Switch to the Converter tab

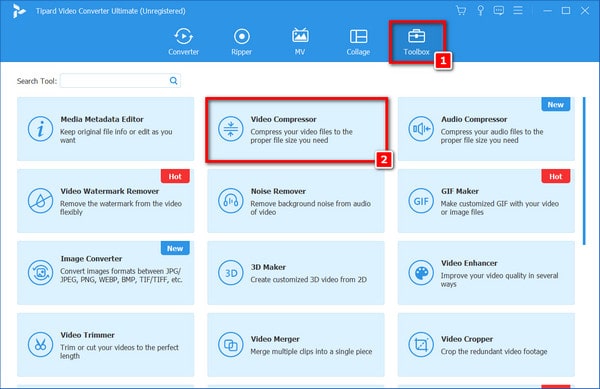click(184, 42)
